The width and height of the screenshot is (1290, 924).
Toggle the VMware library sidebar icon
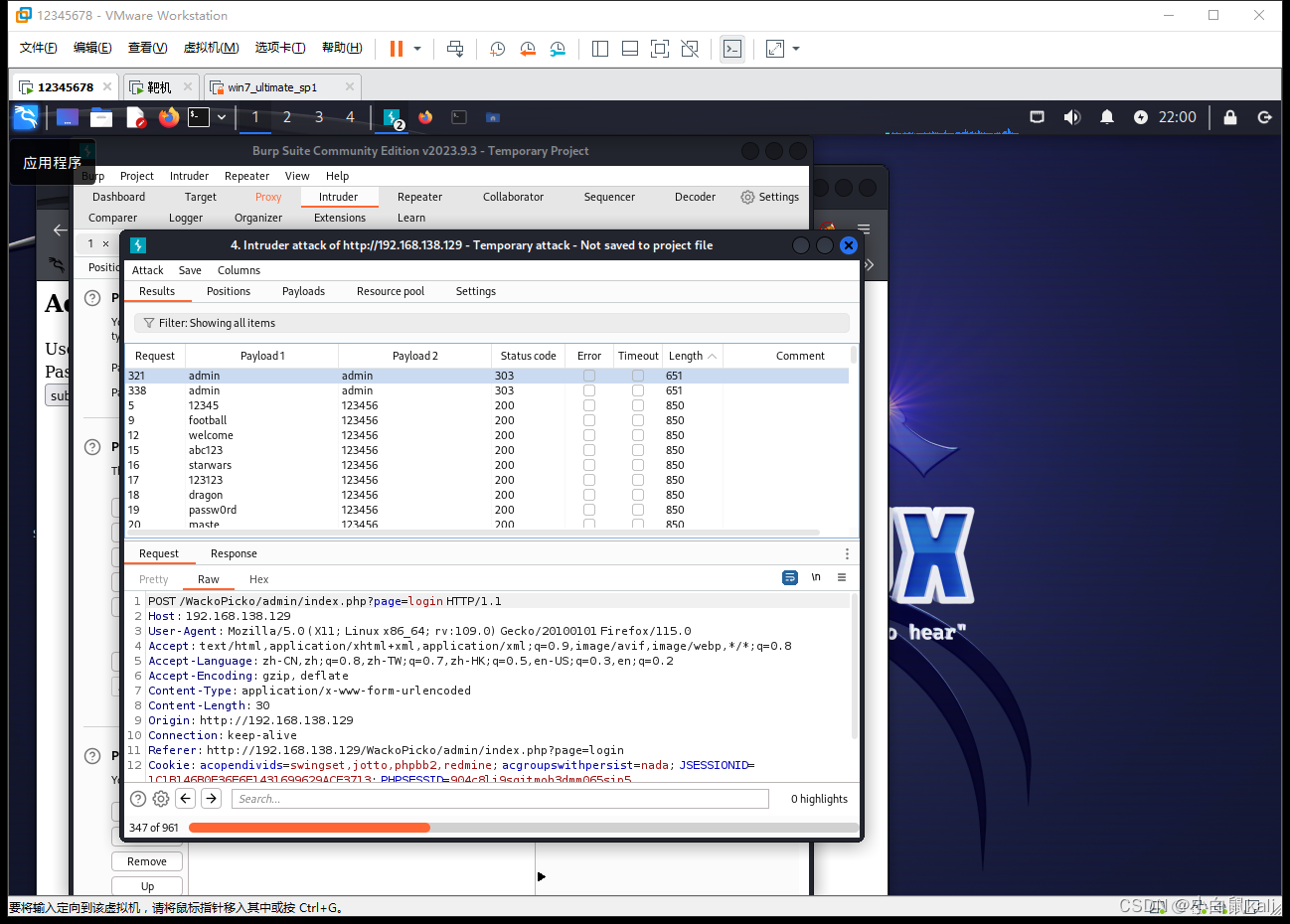600,49
